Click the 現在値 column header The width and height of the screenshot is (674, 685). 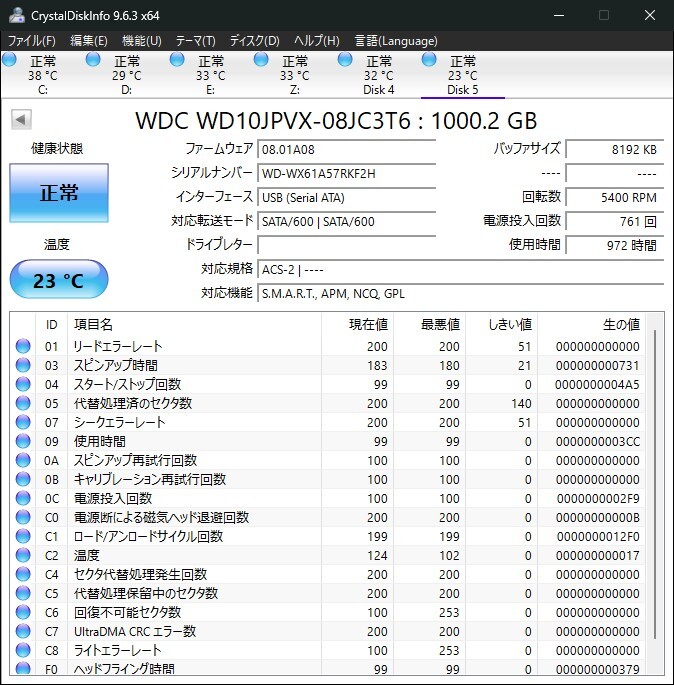click(357, 325)
